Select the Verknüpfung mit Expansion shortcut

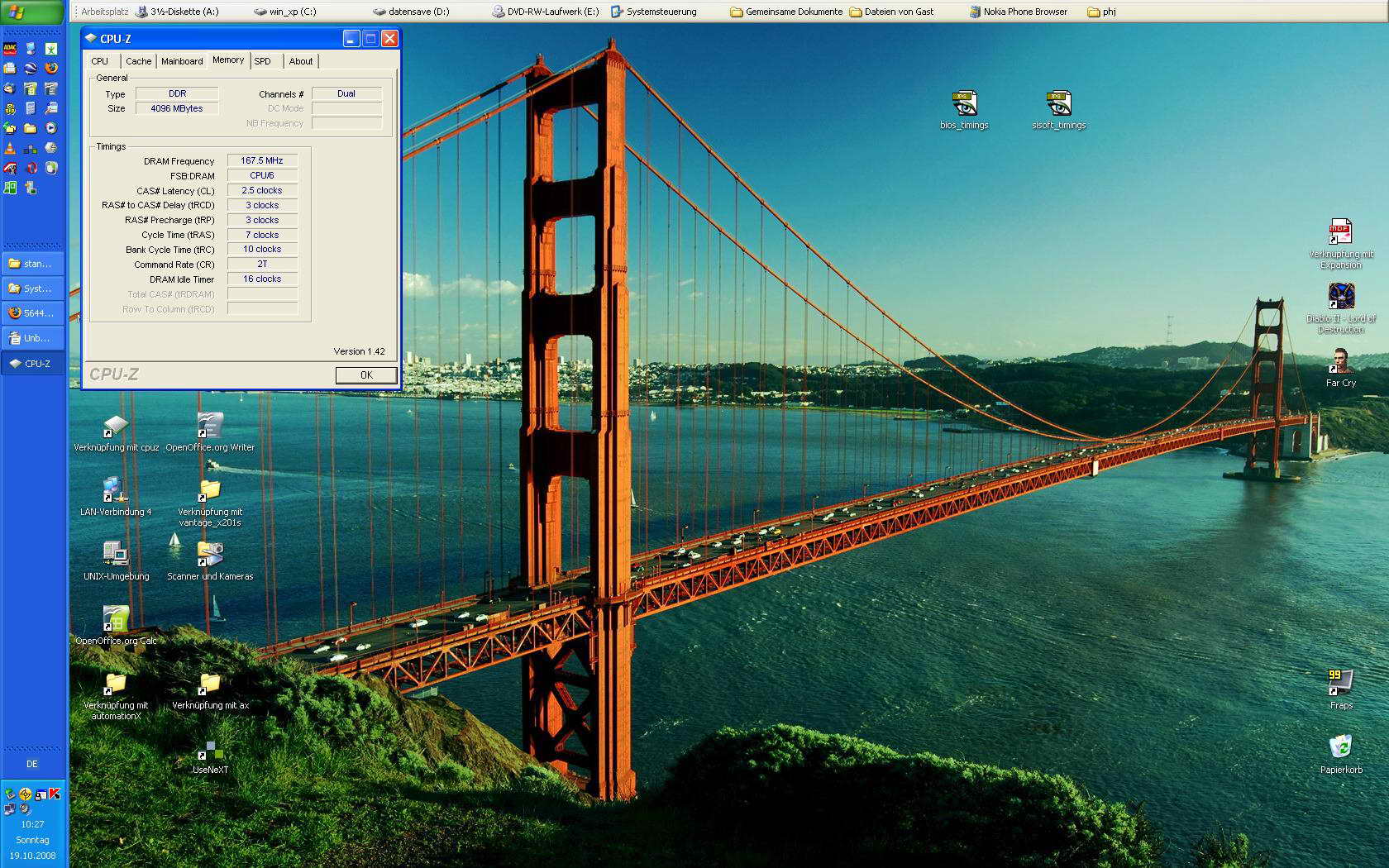1341,243
